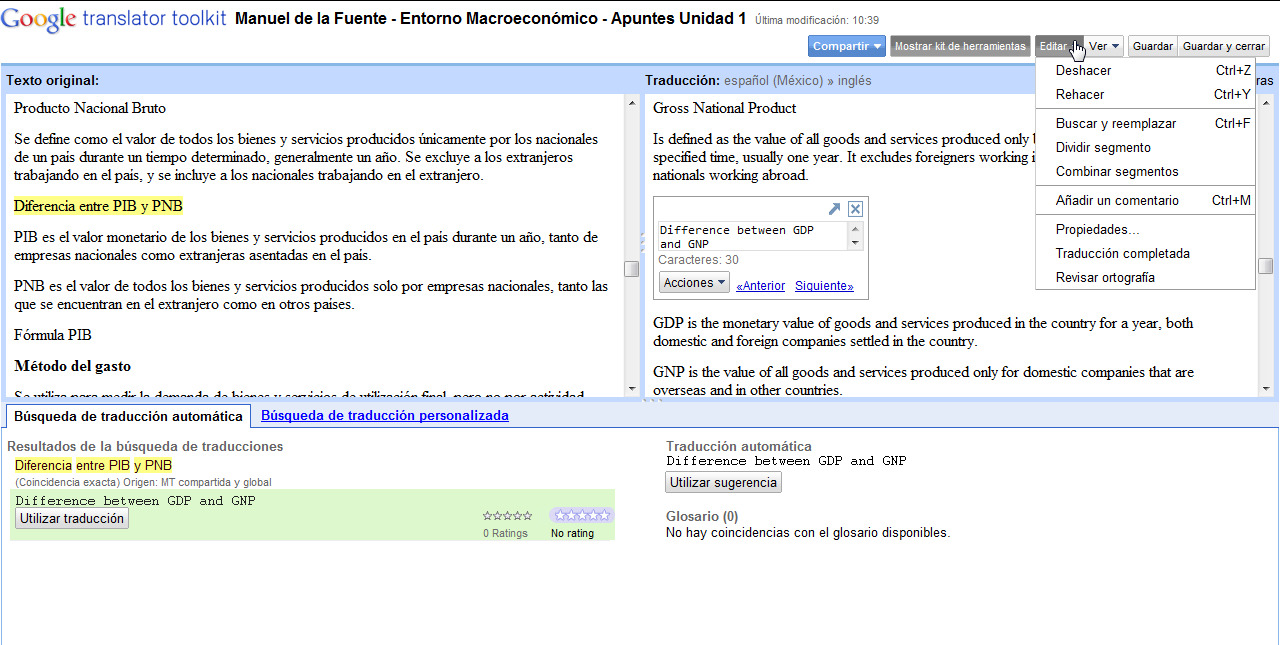
Task: Switch to Búsqueda de traducción personalizada tab
Action: 384,416
